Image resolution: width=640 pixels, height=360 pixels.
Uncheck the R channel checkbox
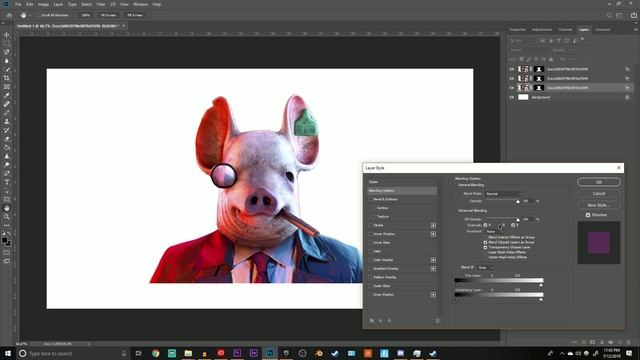[485, 225]
